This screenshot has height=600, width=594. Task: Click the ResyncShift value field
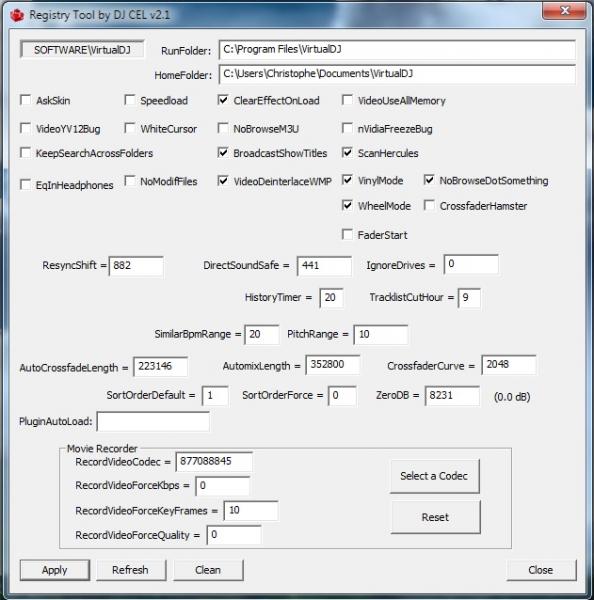[x=136, y=266]
